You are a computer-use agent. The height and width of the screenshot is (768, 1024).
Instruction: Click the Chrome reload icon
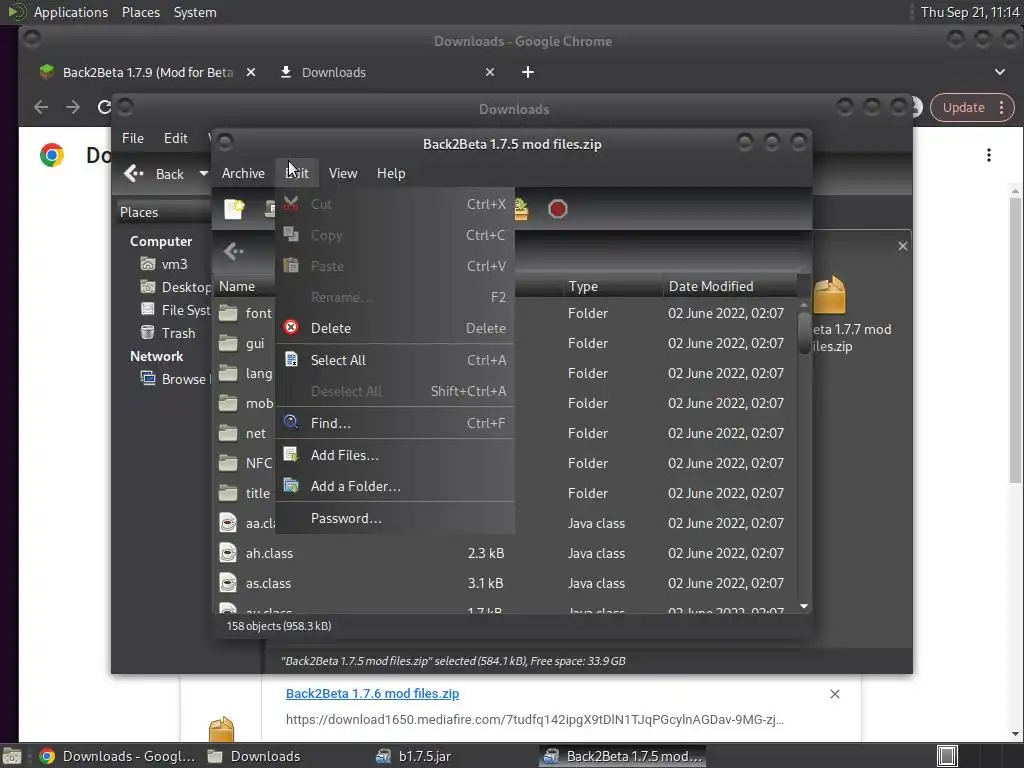(103, 107)
